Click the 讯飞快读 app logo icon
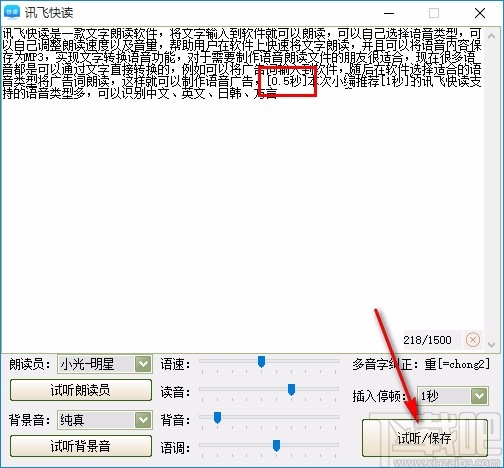This screenshot has height=468, width=504. tap(12, 13)
